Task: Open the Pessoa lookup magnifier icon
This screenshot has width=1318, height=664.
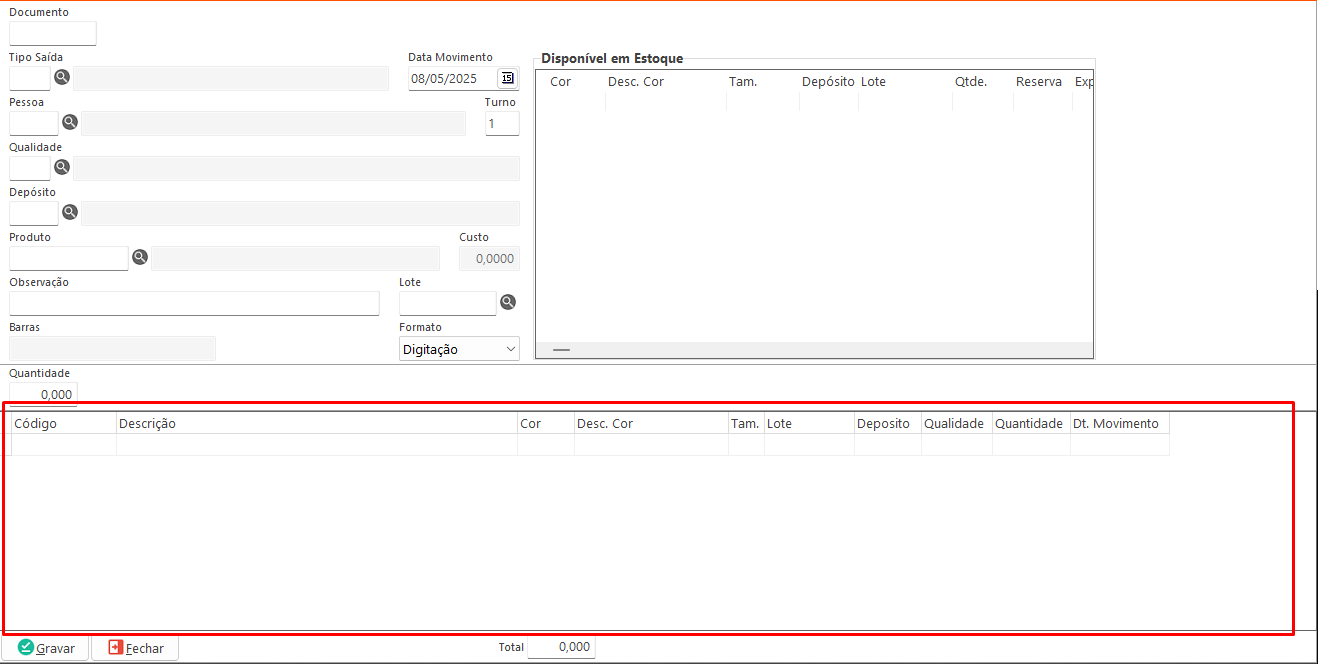Action: 70,122
